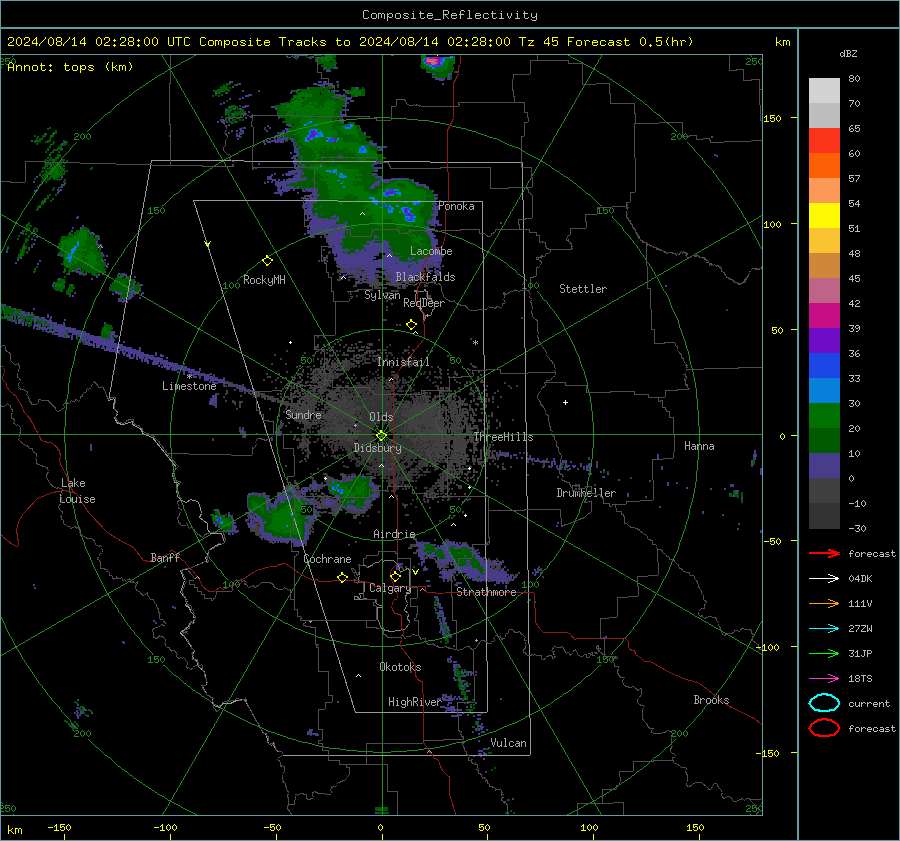Click the RockyMH label
This screenshot has width=900, height=841.
tap(264, 280)
